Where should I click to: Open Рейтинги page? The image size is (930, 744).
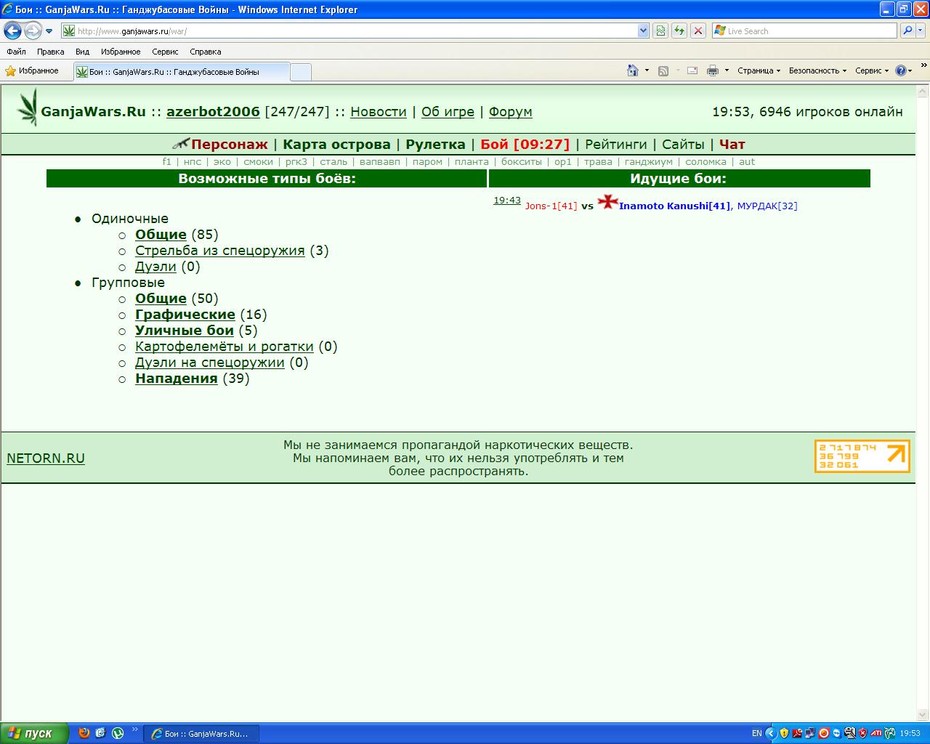[616, 144]
